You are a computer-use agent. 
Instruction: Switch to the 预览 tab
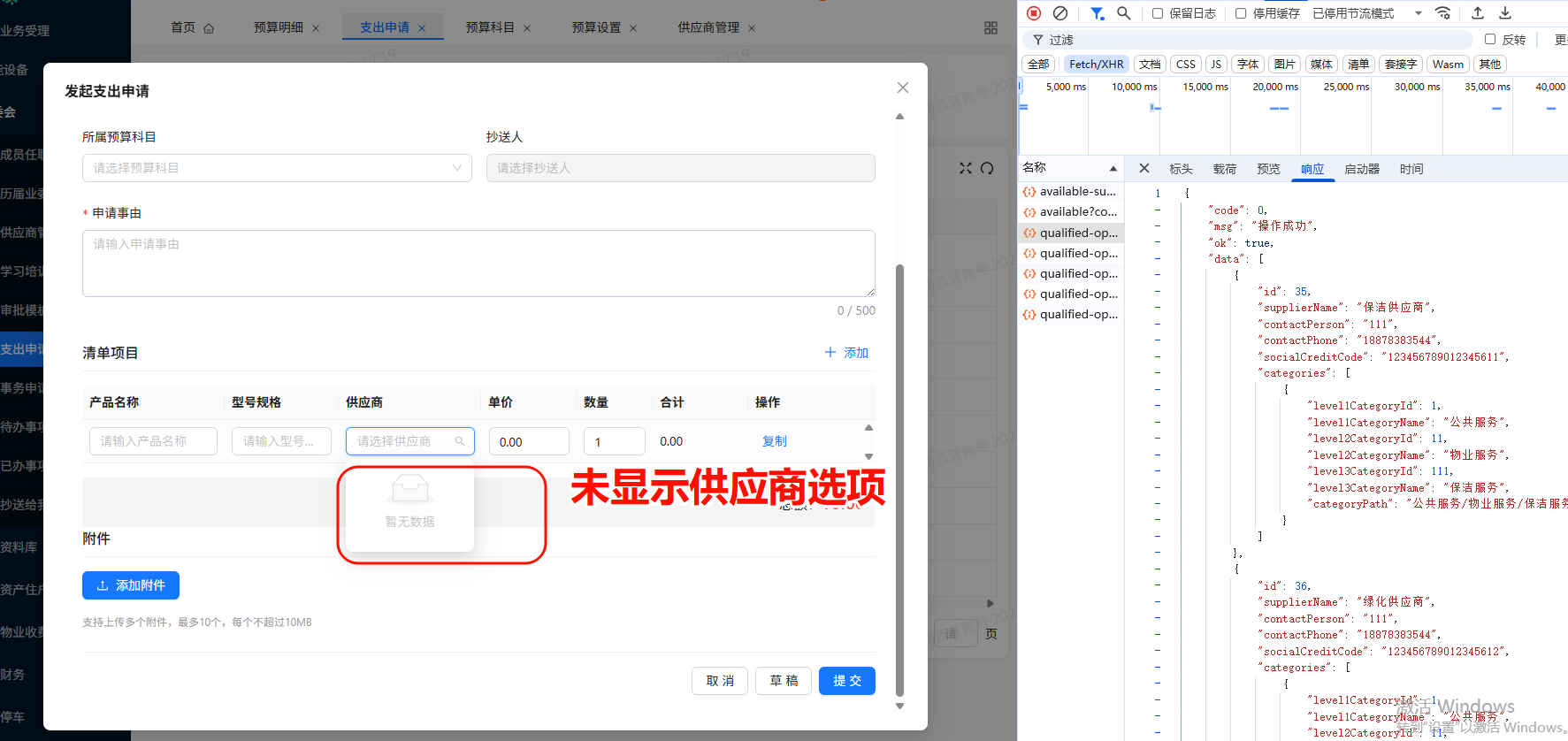point(1268,169)
